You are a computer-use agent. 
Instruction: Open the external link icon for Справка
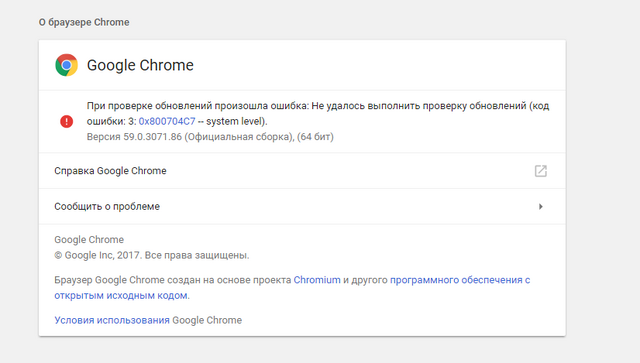[x=540, y=171]
